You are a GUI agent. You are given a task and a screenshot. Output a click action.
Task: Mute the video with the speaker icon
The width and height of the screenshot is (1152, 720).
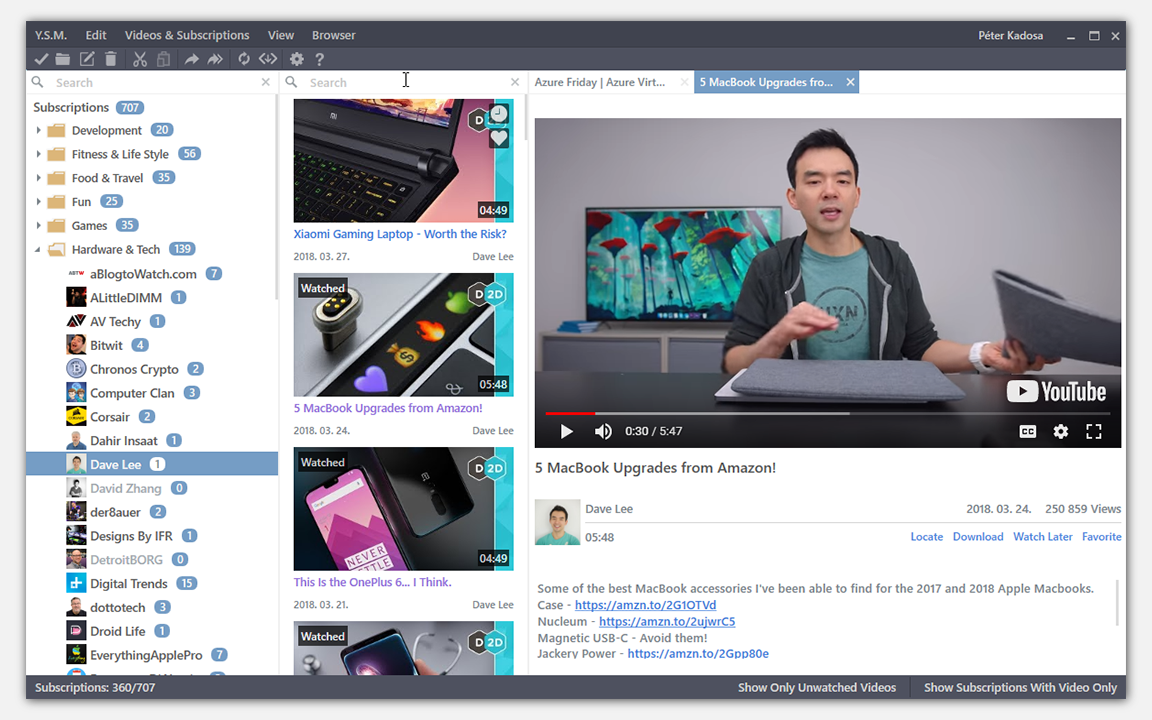point(603,431)
